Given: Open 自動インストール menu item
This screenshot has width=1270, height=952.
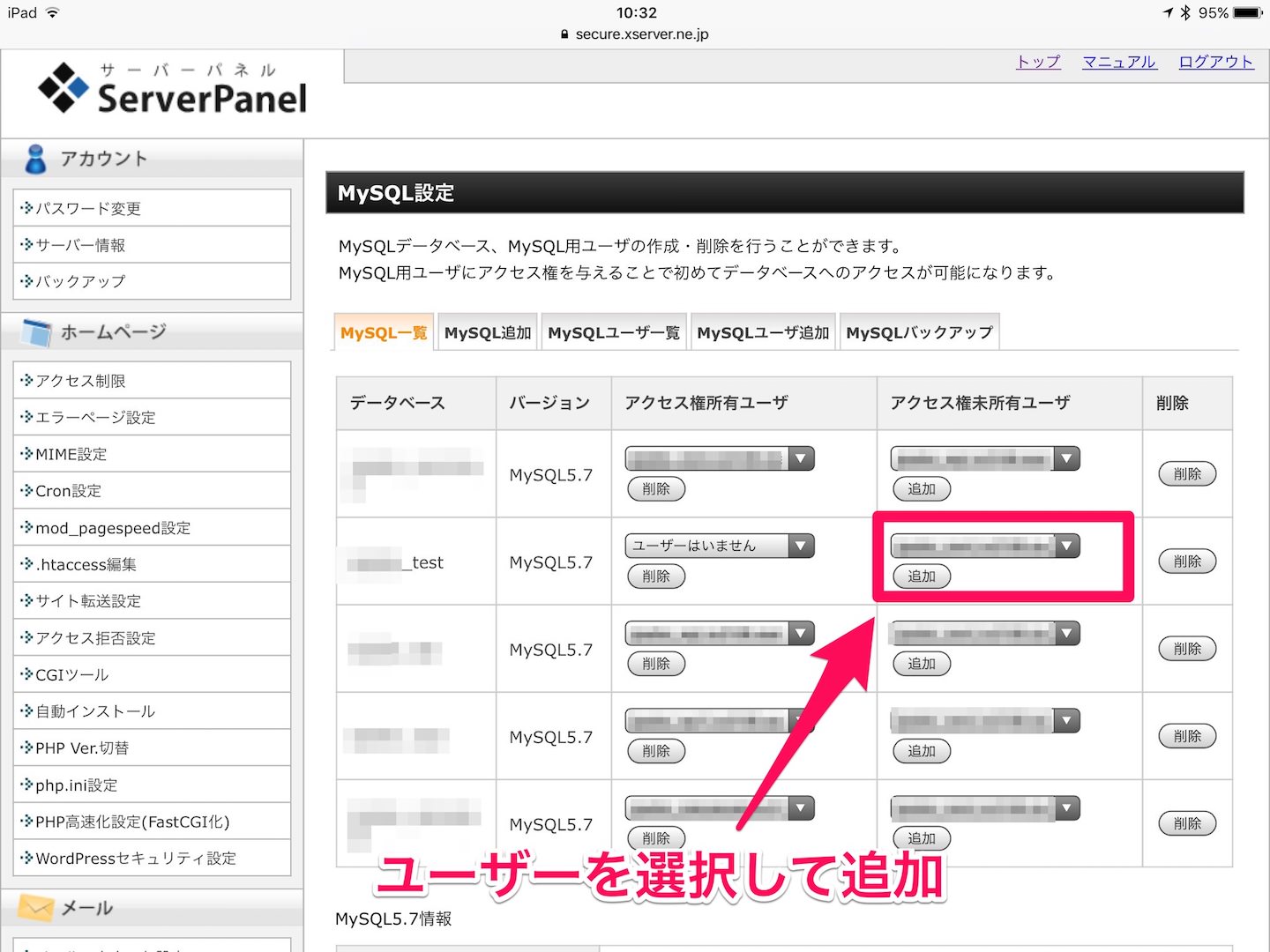Looking at the screenshot, I should (x=152, y=711).
